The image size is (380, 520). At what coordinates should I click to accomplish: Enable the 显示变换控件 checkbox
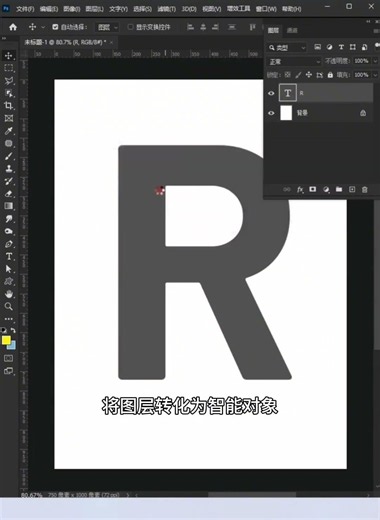(130, 27)
